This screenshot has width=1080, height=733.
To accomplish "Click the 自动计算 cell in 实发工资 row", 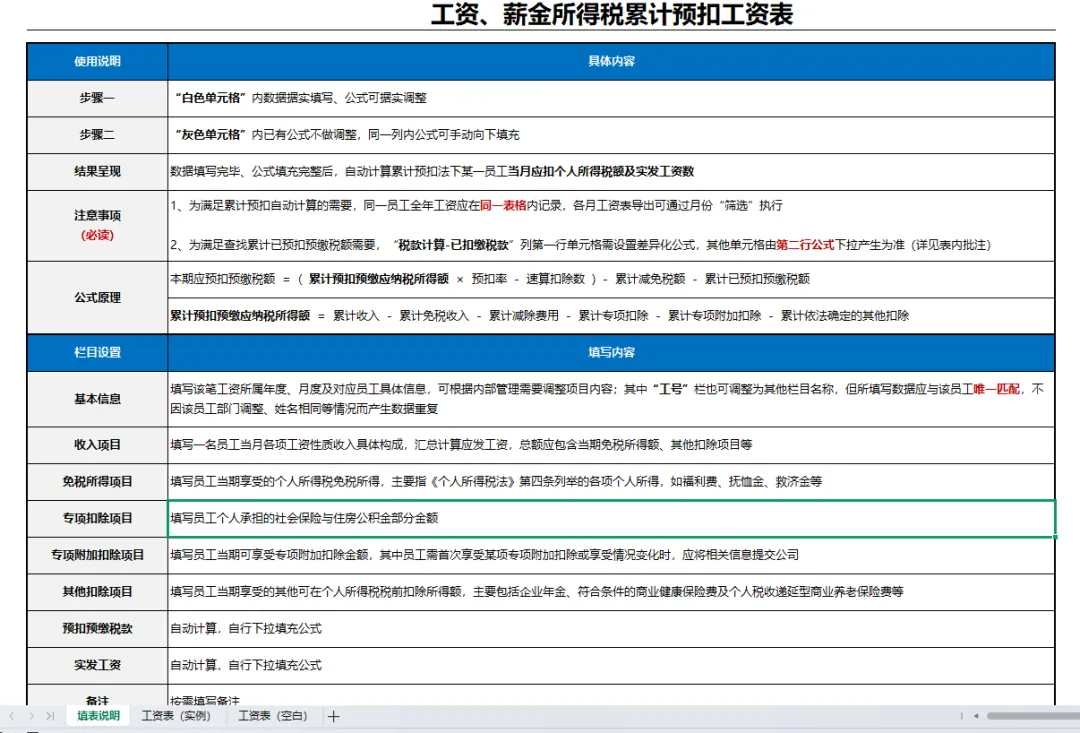I will [x=611, y=665].
